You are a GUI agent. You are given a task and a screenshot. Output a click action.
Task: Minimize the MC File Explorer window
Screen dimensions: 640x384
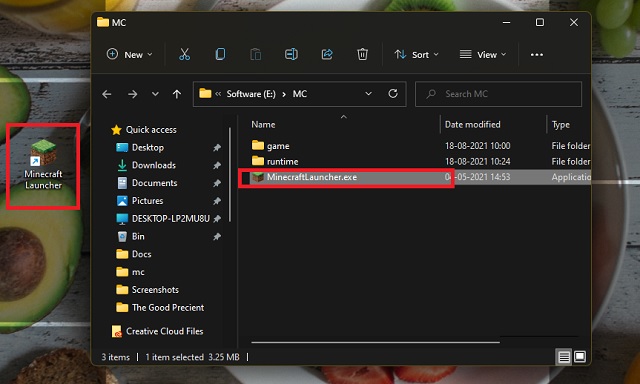[x=507, y=22]
